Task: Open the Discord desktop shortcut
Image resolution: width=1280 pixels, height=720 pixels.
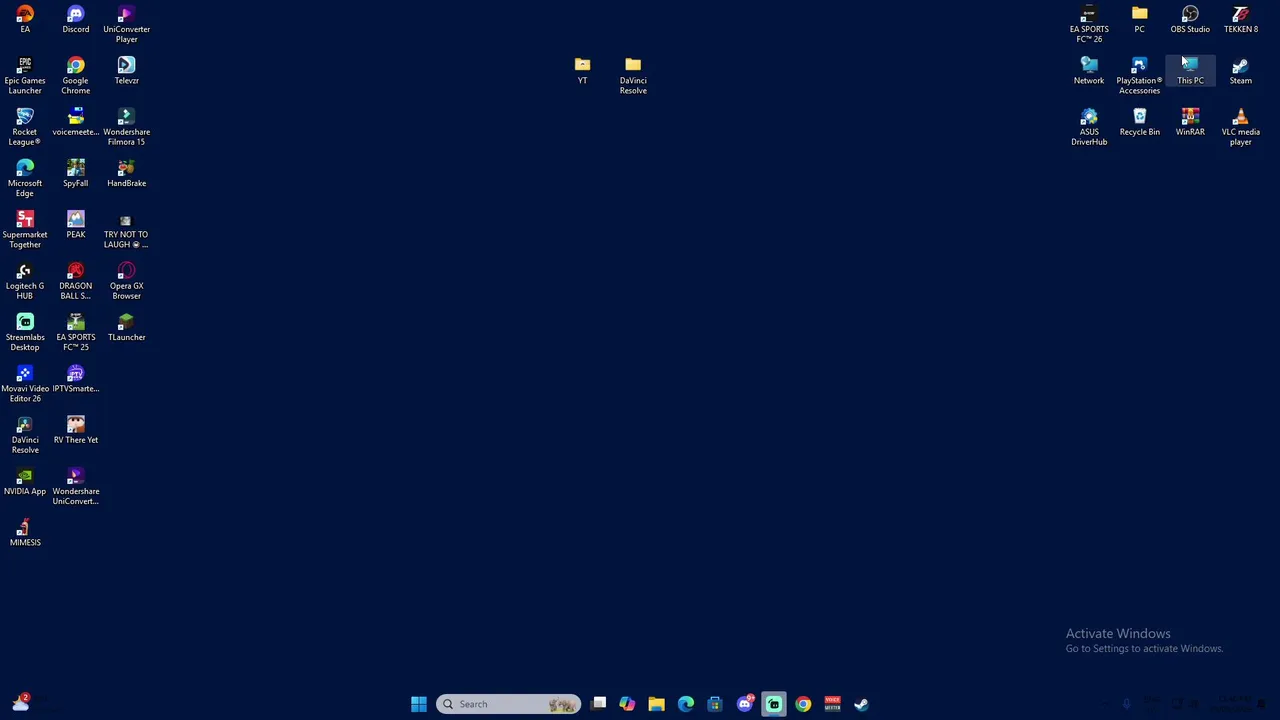Action: coord(75,20)
